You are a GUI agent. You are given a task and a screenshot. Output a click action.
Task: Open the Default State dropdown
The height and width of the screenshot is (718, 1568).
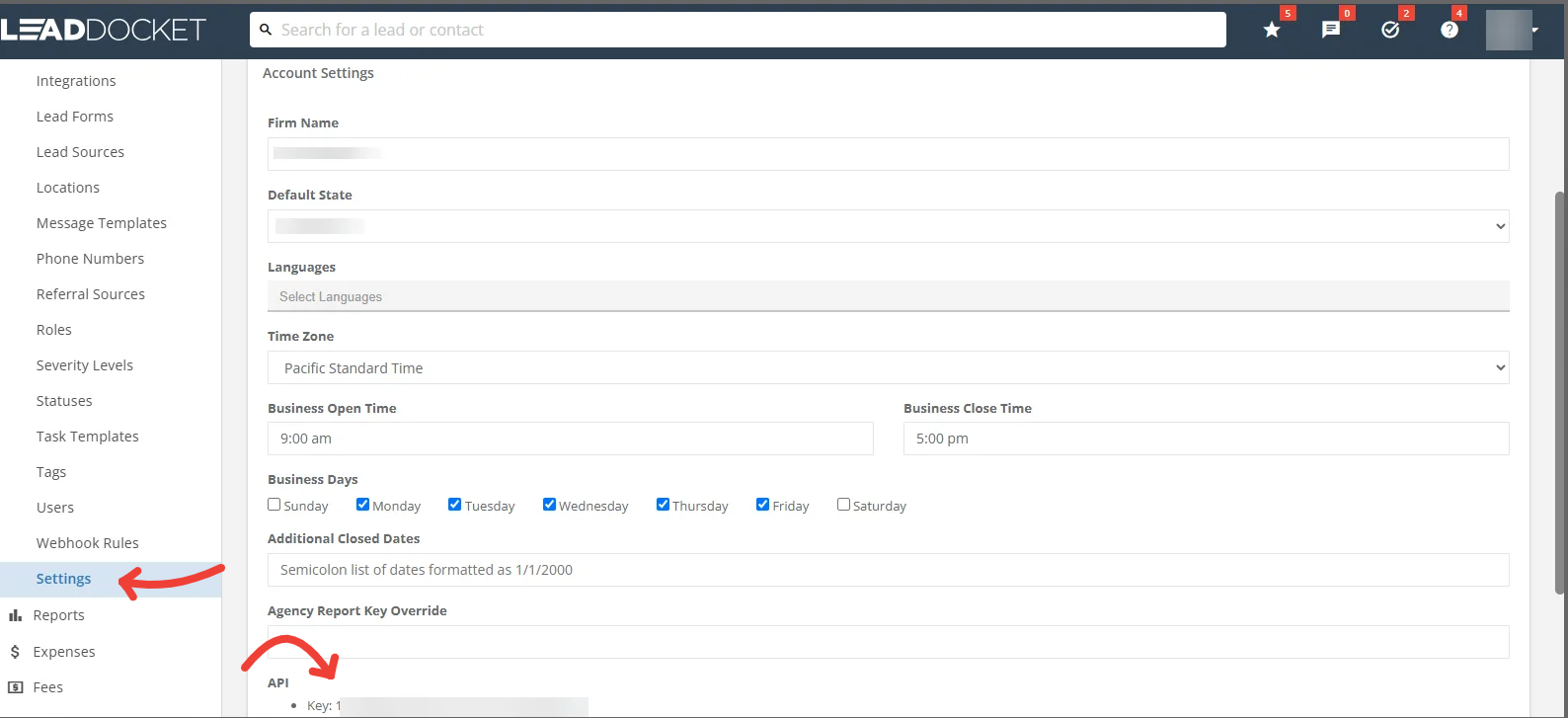[888, 226]
